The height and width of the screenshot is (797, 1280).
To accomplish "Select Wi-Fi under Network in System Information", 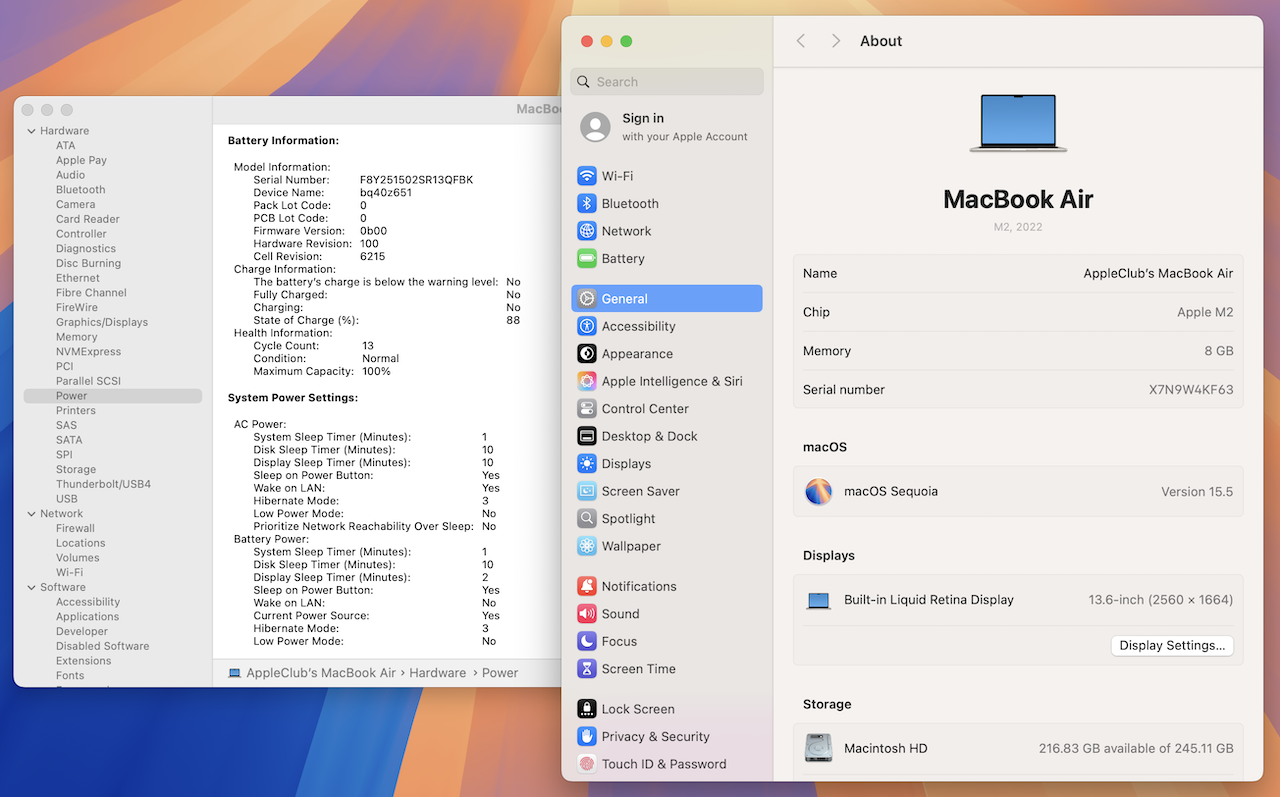I will (70, 573).
